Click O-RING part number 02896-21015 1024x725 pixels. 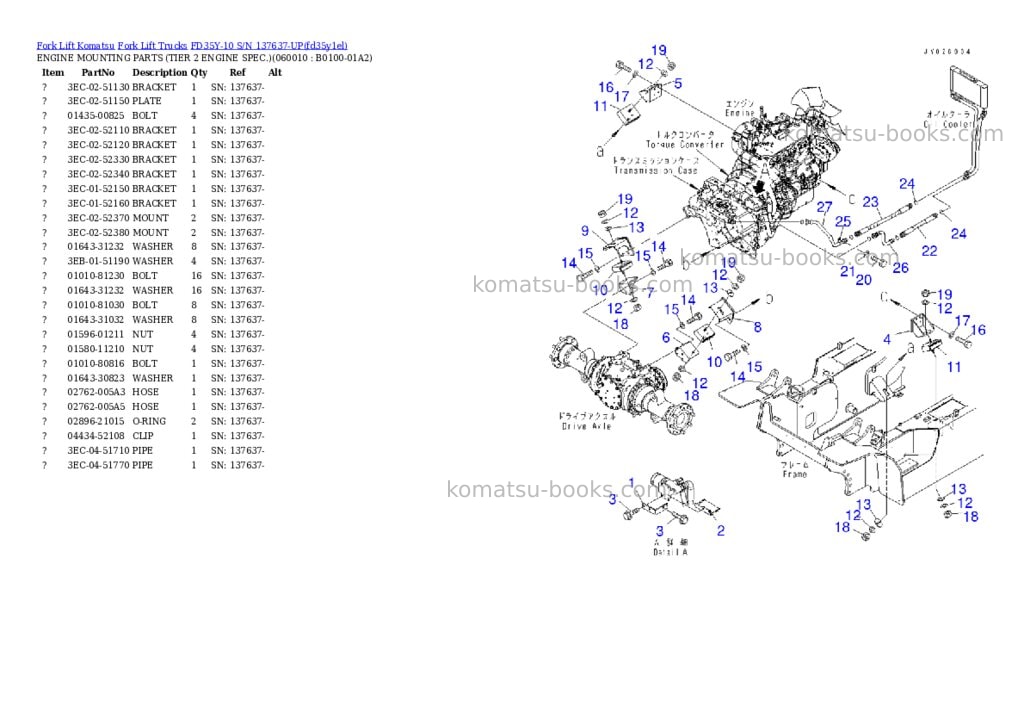click(95, 422)
